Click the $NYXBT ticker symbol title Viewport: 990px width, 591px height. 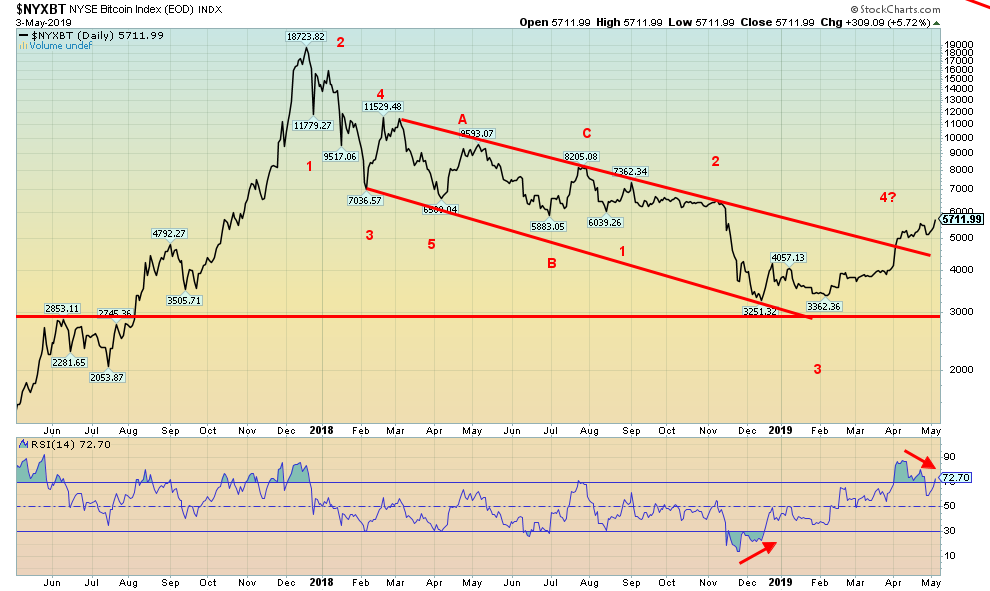click(37, 9)
